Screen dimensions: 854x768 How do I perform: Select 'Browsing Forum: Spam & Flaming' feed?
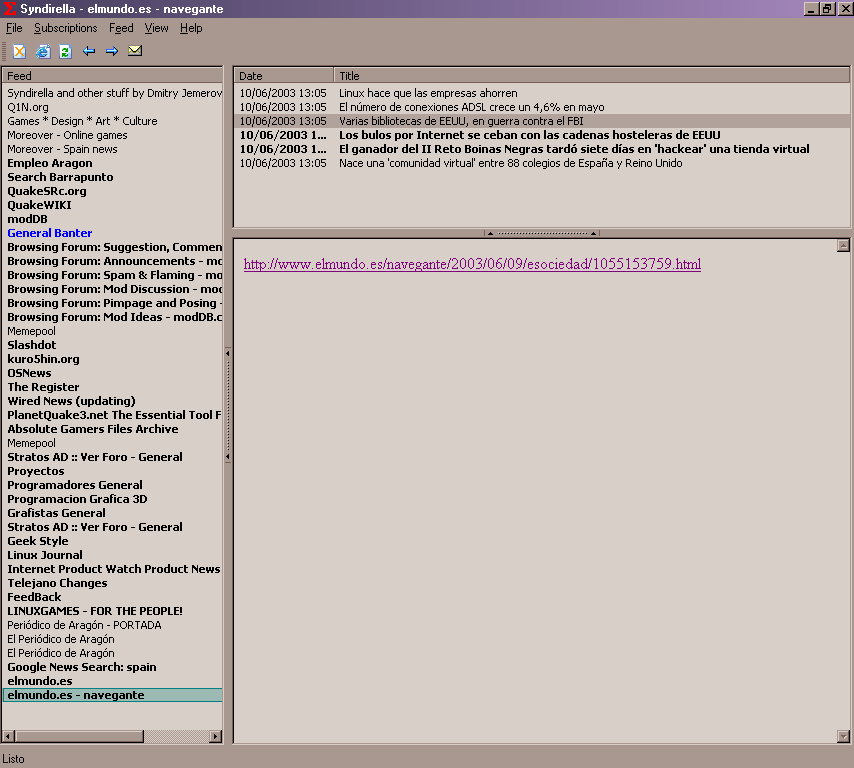[x=113, y=275]
